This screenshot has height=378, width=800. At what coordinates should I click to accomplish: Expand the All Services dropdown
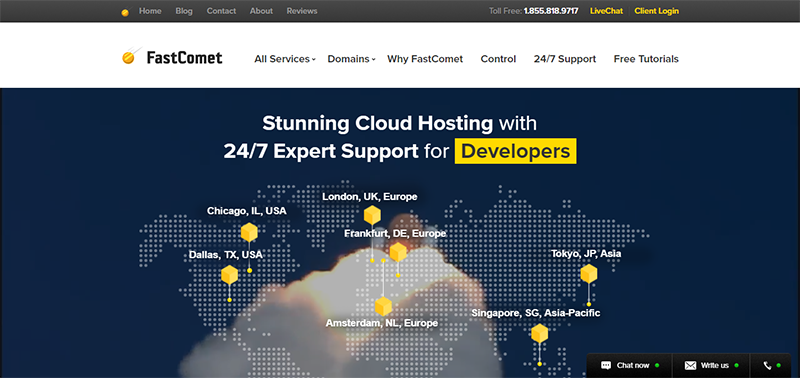tap(285, 59)
